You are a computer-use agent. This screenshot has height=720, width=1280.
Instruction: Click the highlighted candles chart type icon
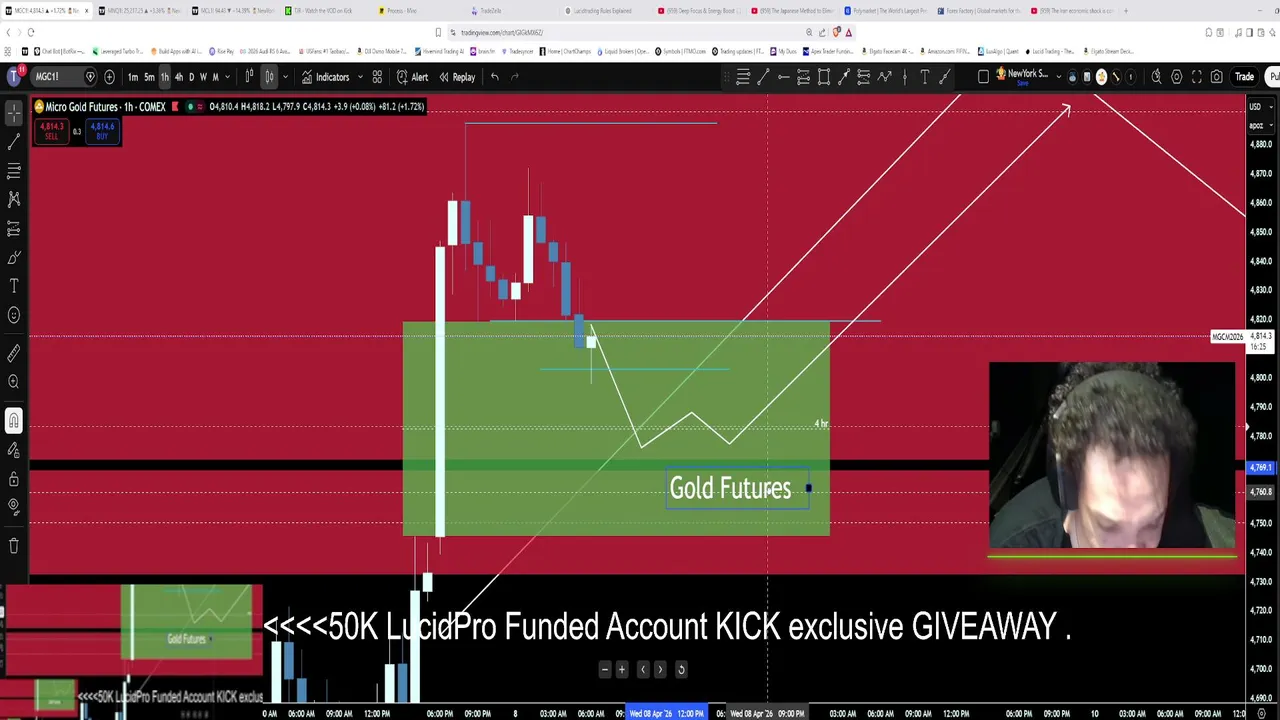coord(269,77)
